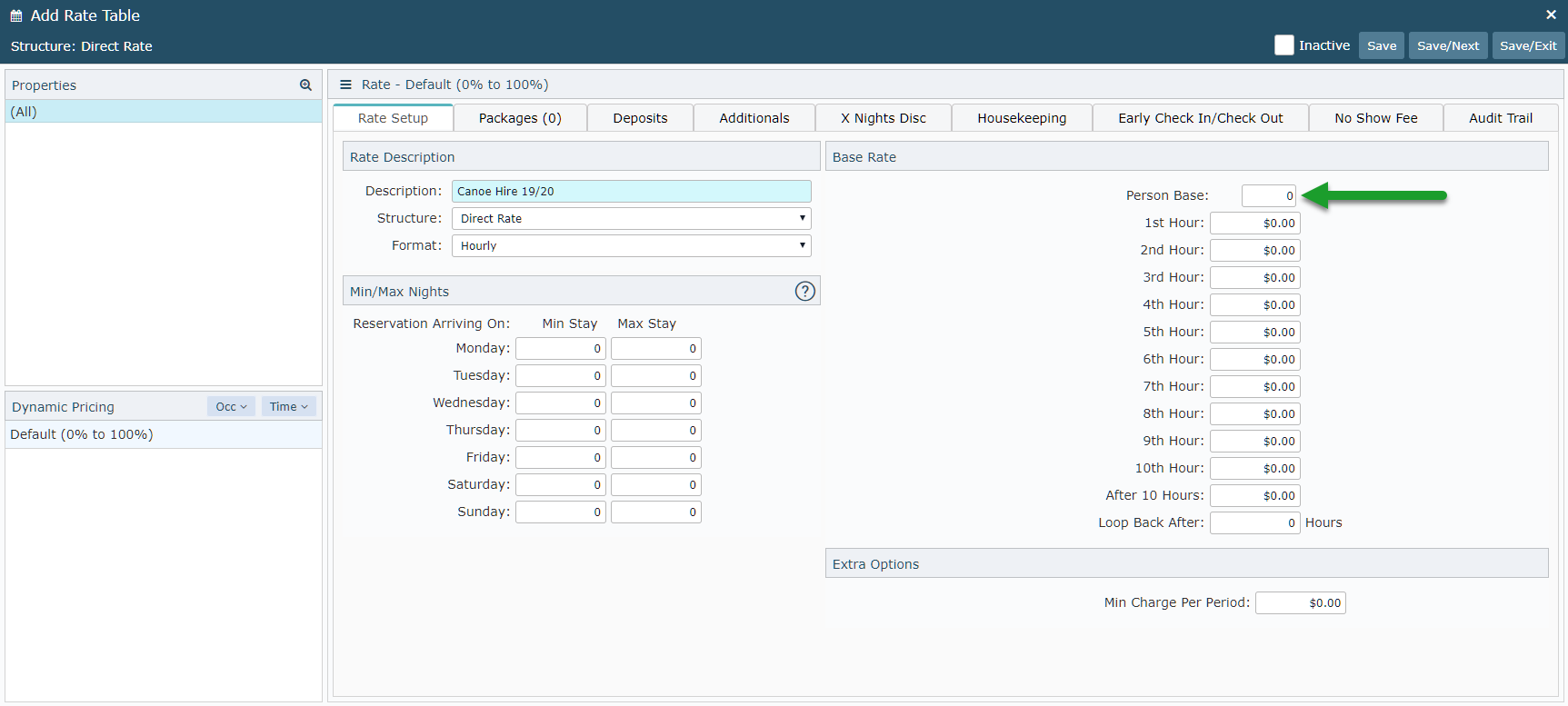Open the Early Check In/Check Out tab
Screen dimensions: 1568x706
(1201, 118)
